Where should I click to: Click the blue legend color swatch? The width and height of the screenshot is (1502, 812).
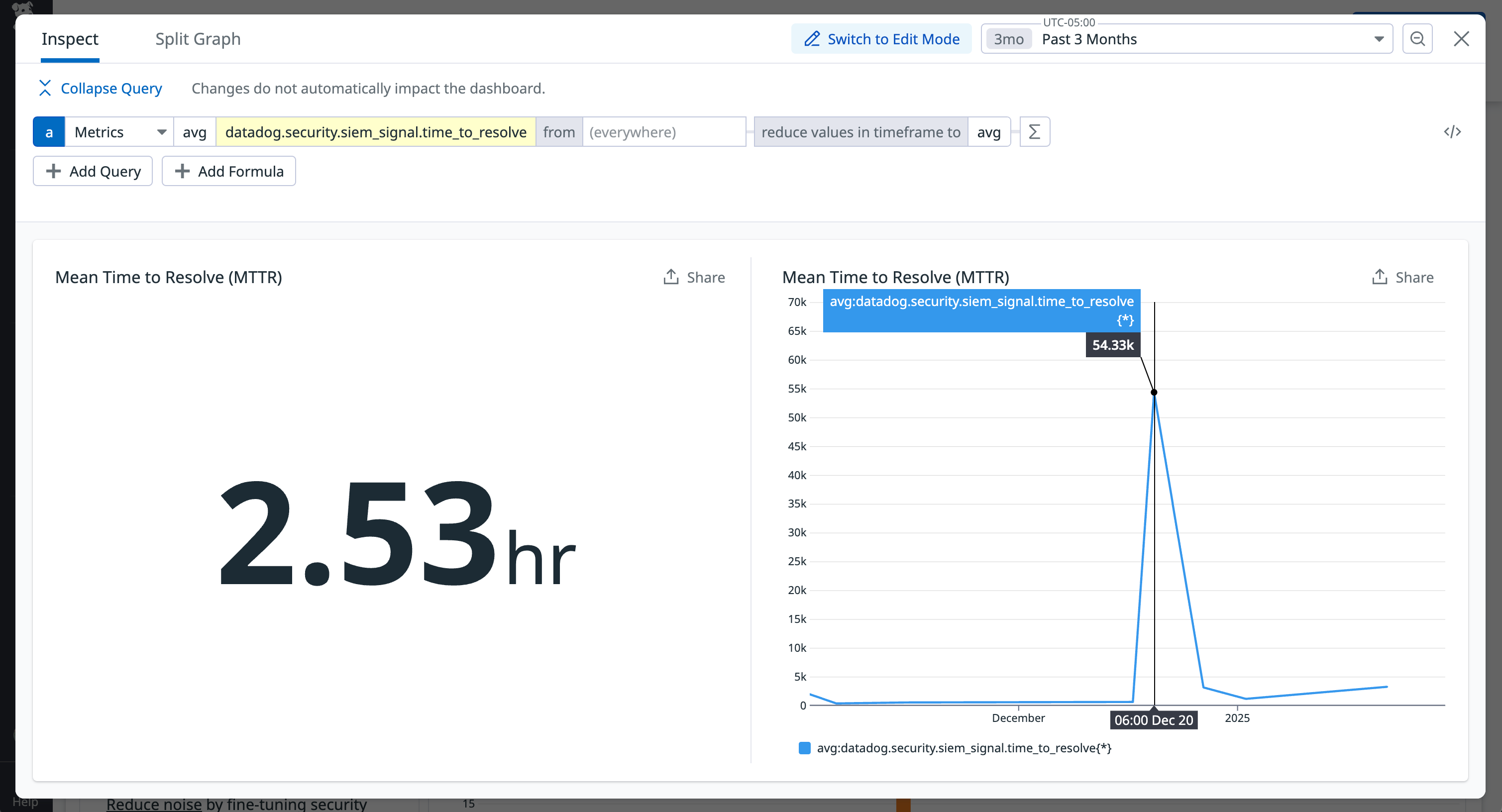pyautogui.click(x=803, y=748)
